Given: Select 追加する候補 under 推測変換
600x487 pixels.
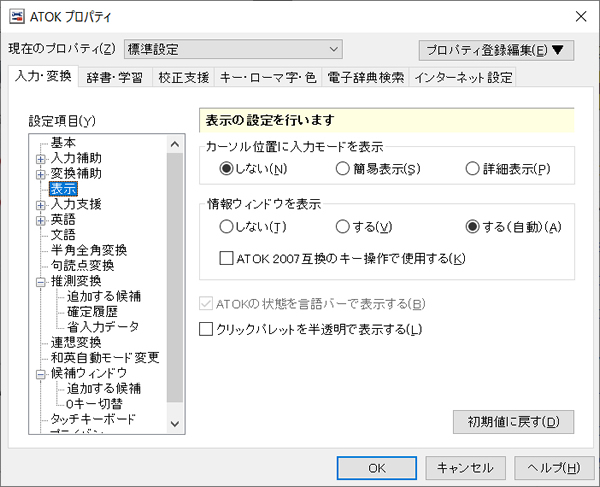Looking at the screenshot, I should pos(104,296).
